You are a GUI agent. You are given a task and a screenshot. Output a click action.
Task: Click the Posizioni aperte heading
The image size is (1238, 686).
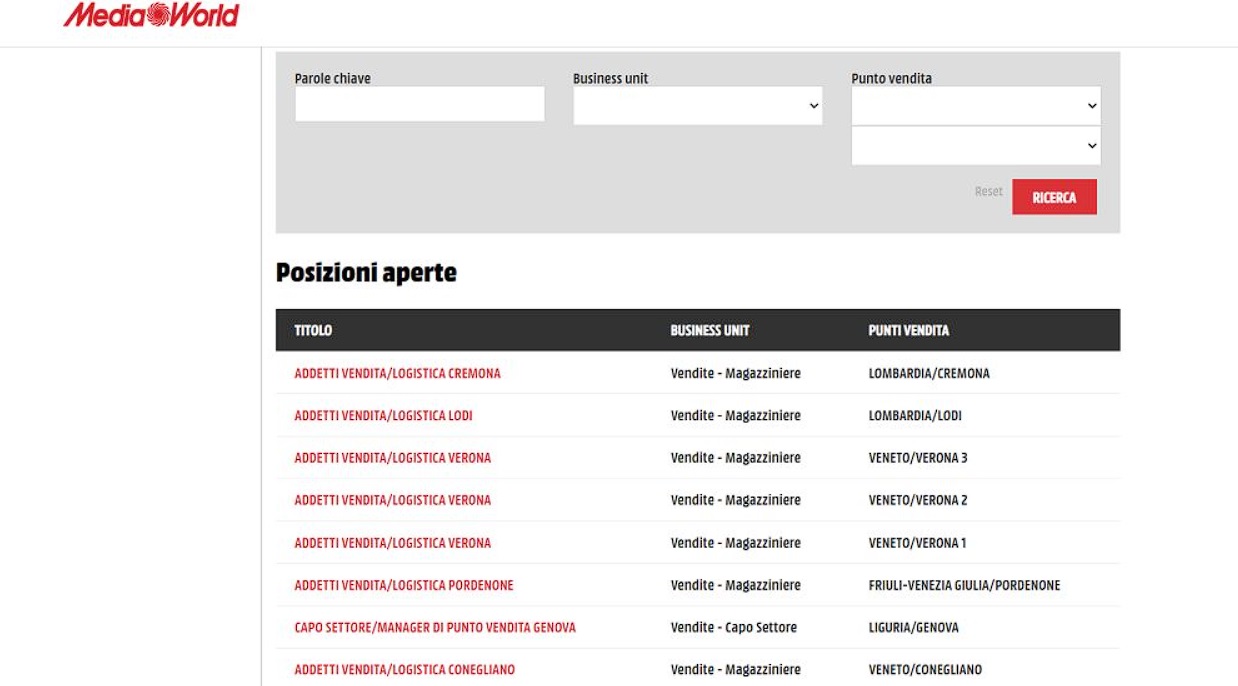[366, 272]
